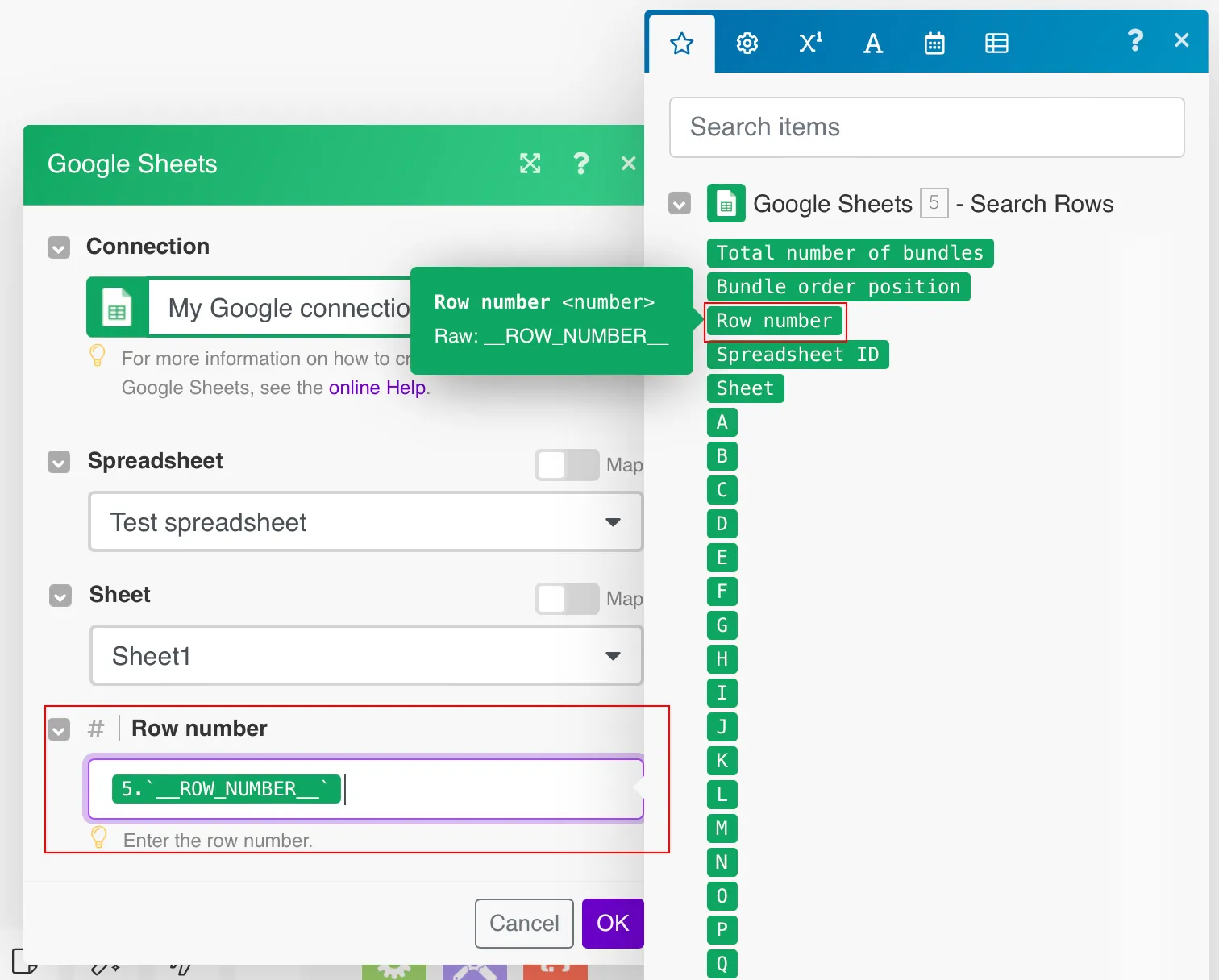Insert column M item
Image resolution: width=1219 pixels, height=980 pixels.
(x=722, y=828)
